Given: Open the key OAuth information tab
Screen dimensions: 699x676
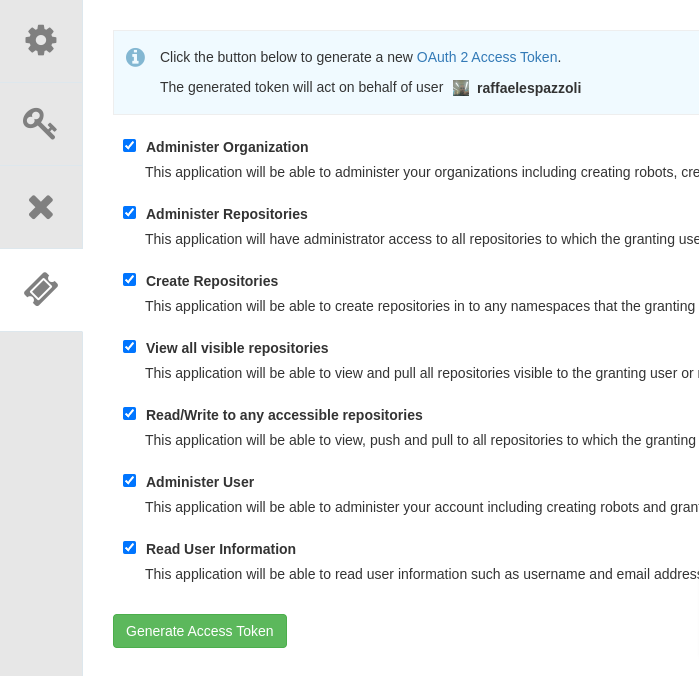Looking at the screenshot, I should 41,124.
